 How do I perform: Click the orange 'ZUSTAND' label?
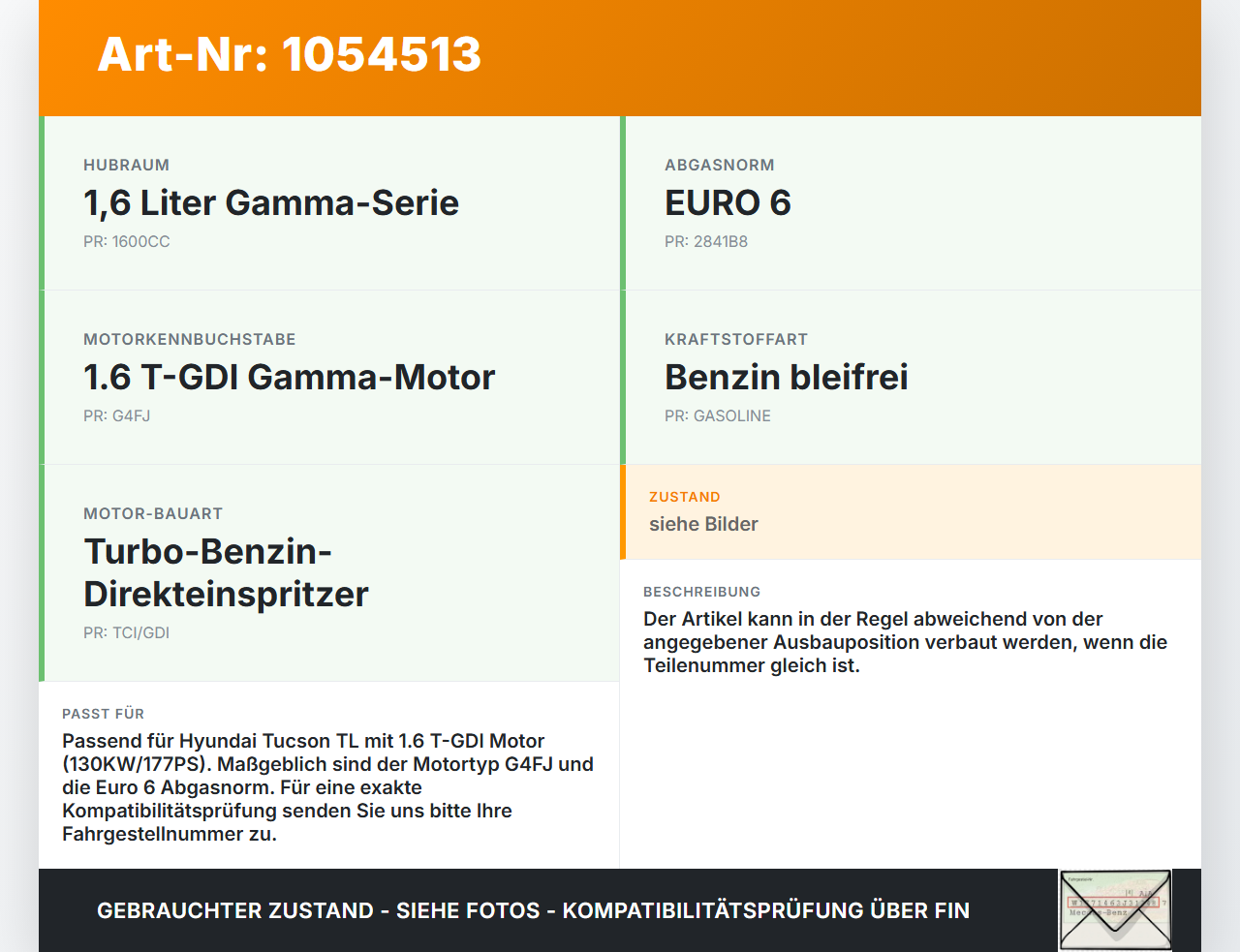(685, 498)
